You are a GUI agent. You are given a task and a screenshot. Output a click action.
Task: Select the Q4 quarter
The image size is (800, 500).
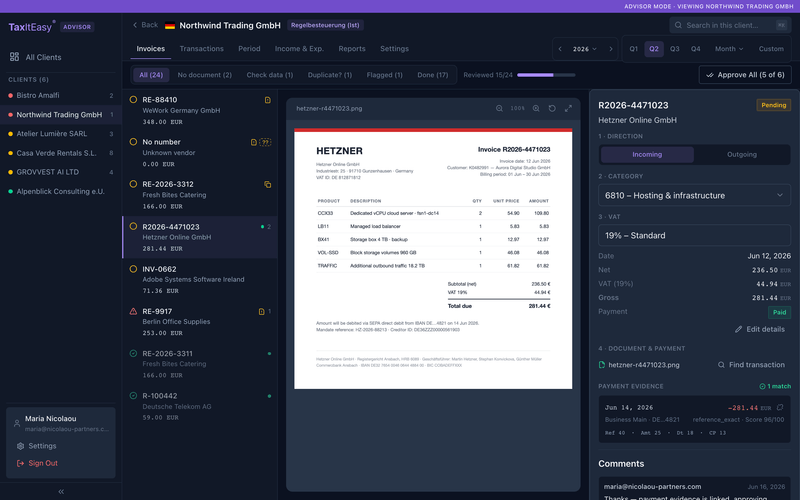[x=695, y=49]
